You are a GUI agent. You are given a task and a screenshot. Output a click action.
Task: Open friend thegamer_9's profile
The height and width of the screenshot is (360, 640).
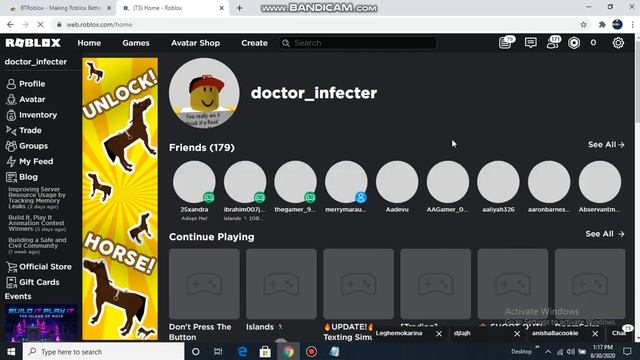(x=296, y=182)
